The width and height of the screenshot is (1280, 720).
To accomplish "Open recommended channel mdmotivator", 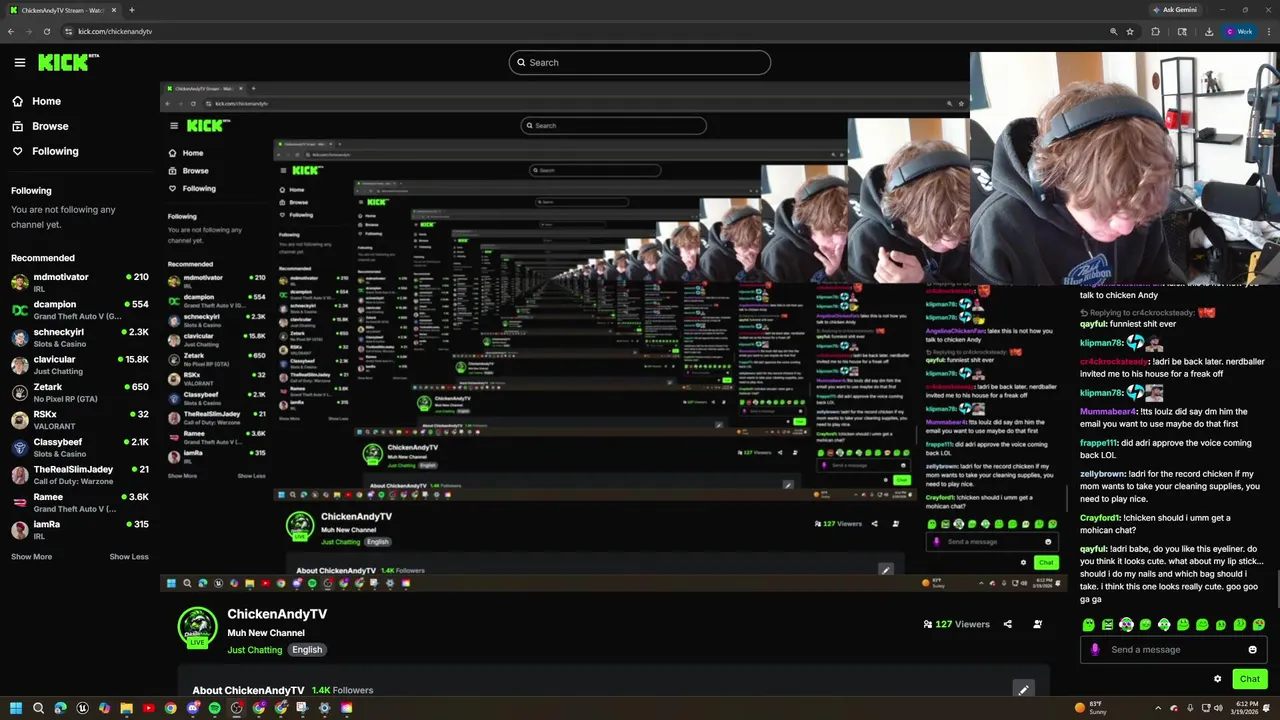I will click(80, 281).
